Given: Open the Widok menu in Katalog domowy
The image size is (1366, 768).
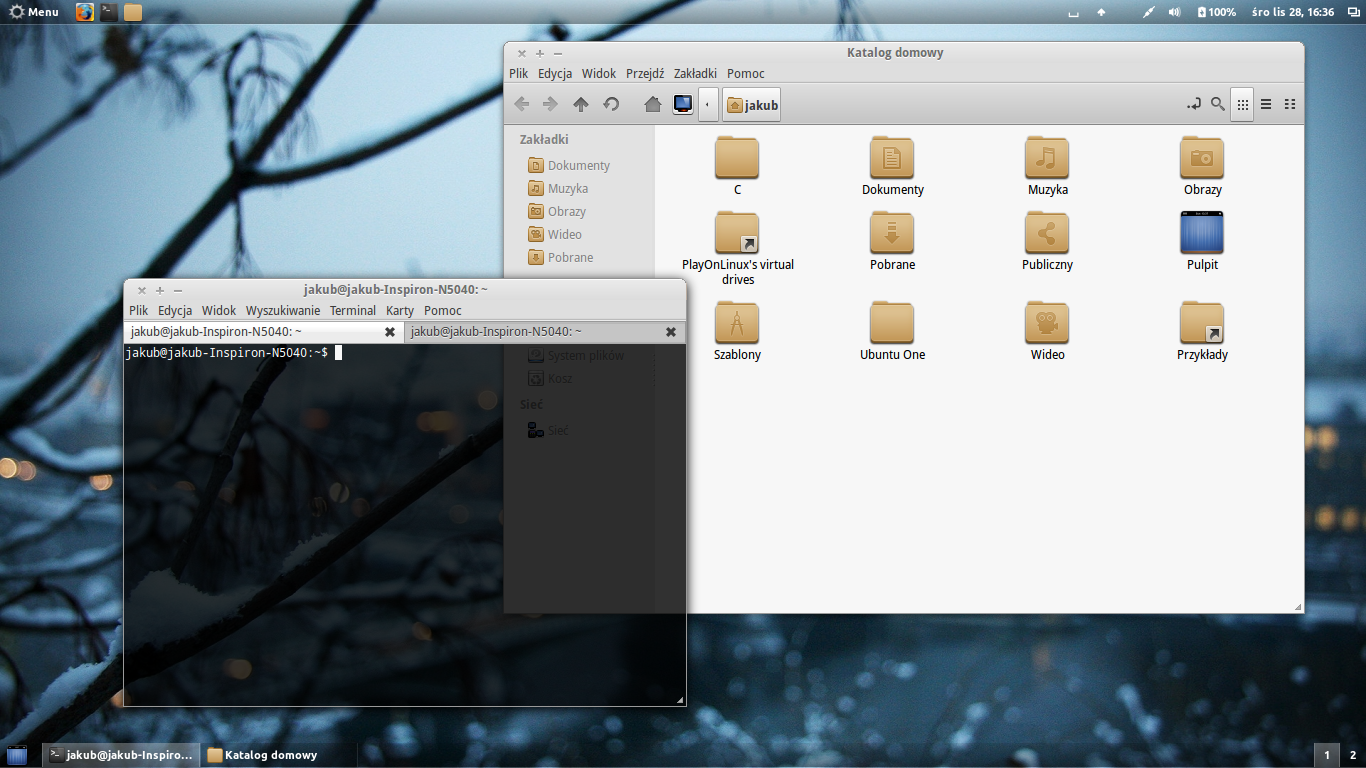Looking at the screenshot, I should click(599, 73).
